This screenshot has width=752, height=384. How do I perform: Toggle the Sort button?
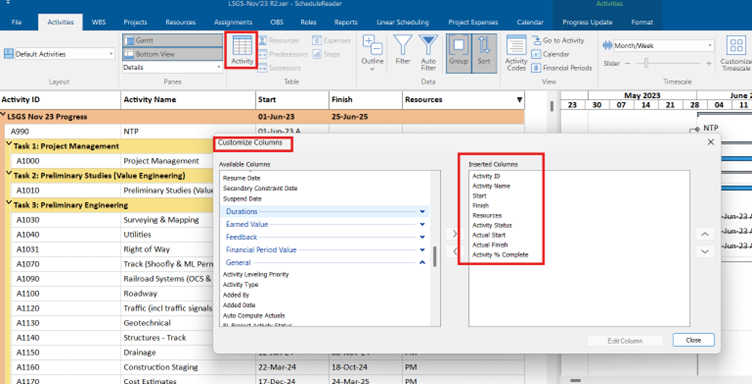[x=484, y=53]
